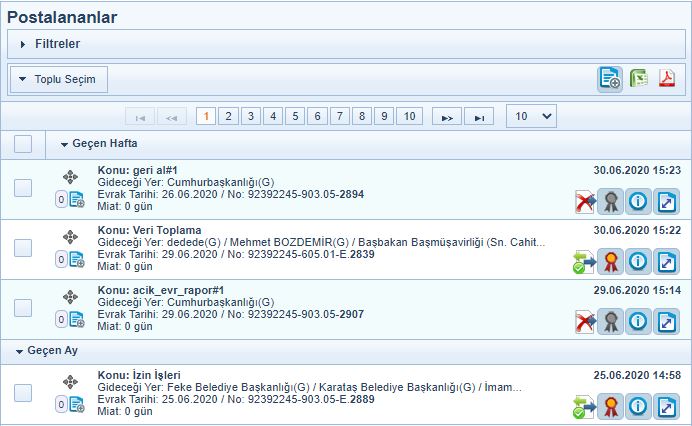Image resolution: width=692 pixels, height=426 pixels.
Task: Click the green check postal status on 'İzin İşleri'
Action: [x=584, y=406]
